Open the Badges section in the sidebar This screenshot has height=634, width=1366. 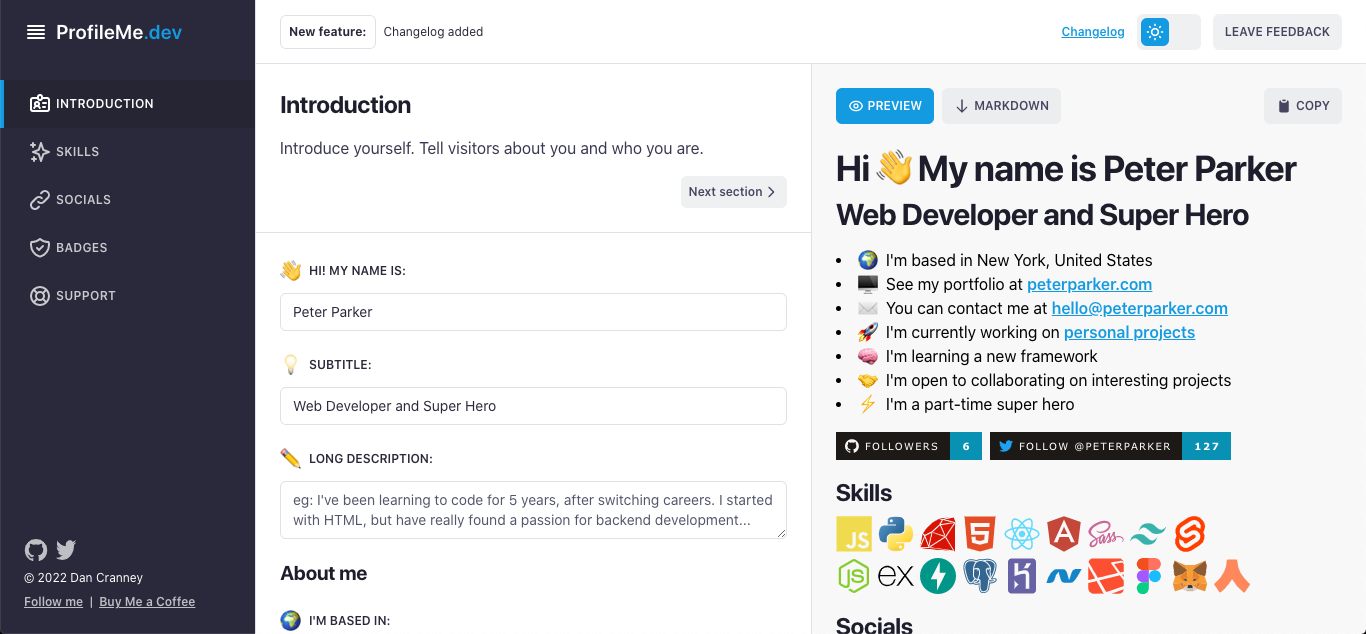point(81,247)
